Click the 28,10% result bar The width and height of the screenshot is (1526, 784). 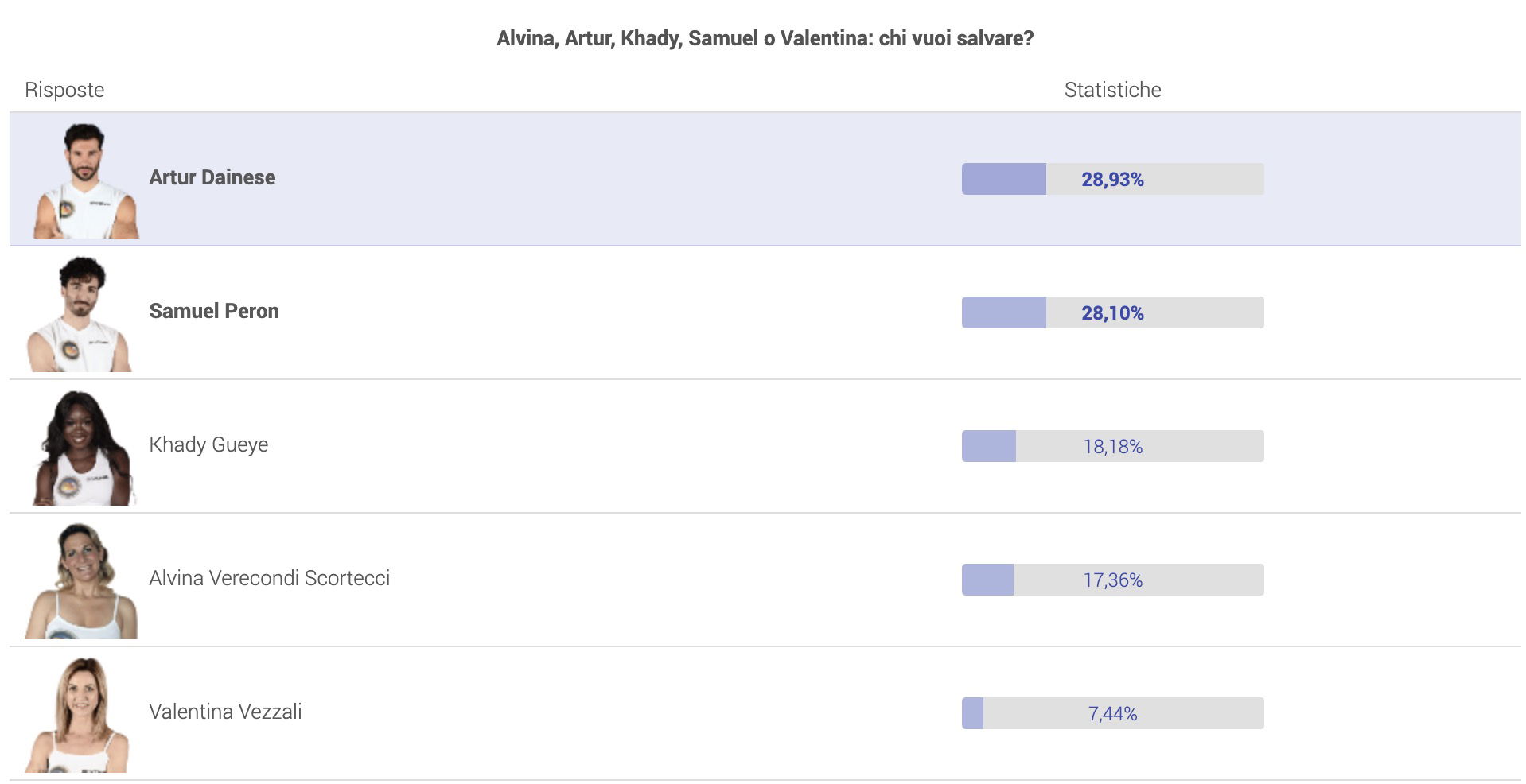[x=1112, y=312]
